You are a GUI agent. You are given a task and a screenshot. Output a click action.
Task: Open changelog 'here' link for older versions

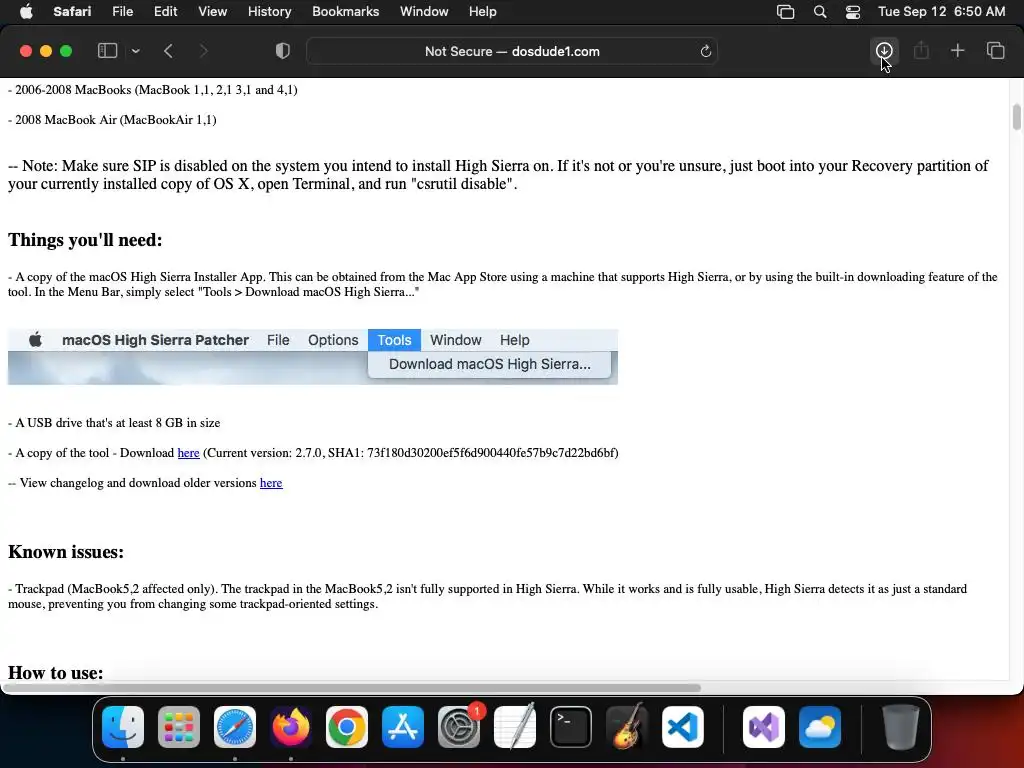tap(271, 483)
